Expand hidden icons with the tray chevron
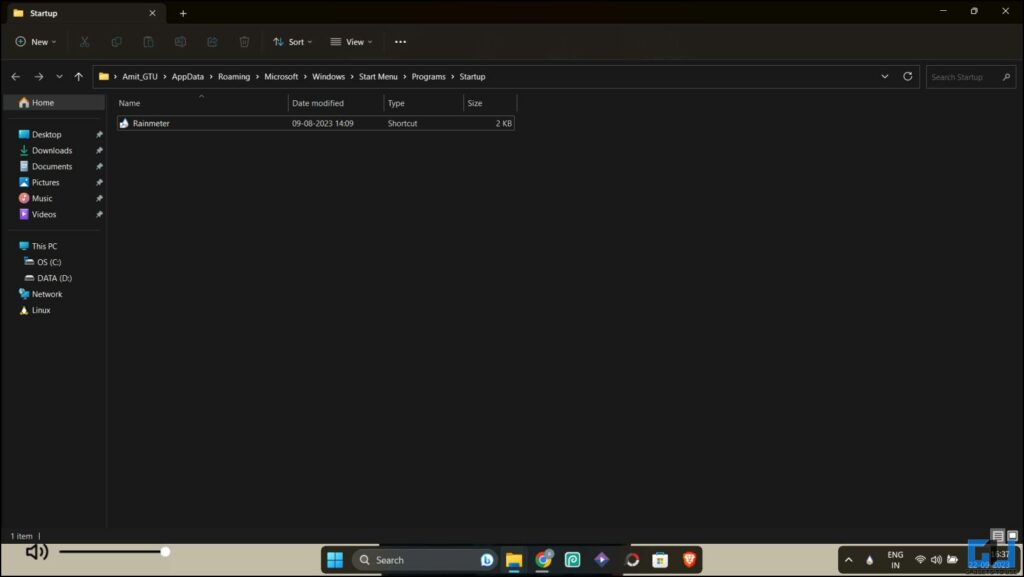 tap(848, 560)
